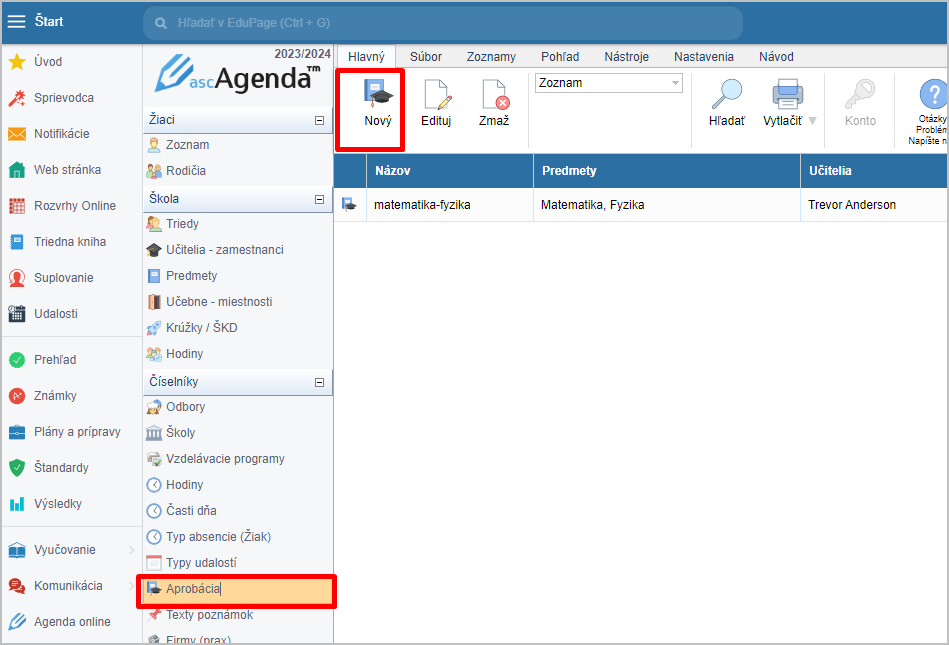The image size is (949, 645).
Task: Select Aprobácia in Číselníky
Action: (x=238, y=589)
